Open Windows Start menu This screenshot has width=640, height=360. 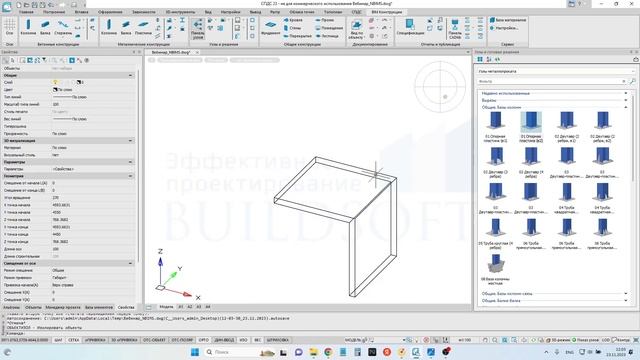(x=195, y=352)
